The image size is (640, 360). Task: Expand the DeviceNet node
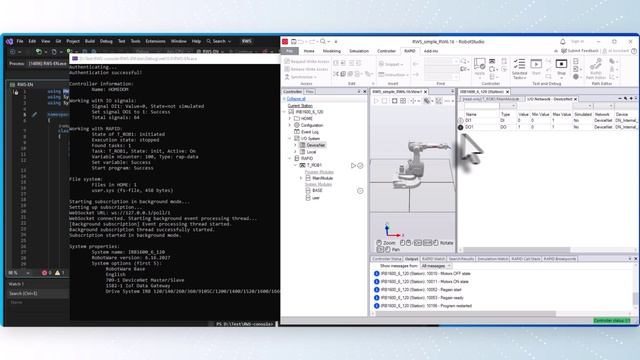[x=296, y=145]
